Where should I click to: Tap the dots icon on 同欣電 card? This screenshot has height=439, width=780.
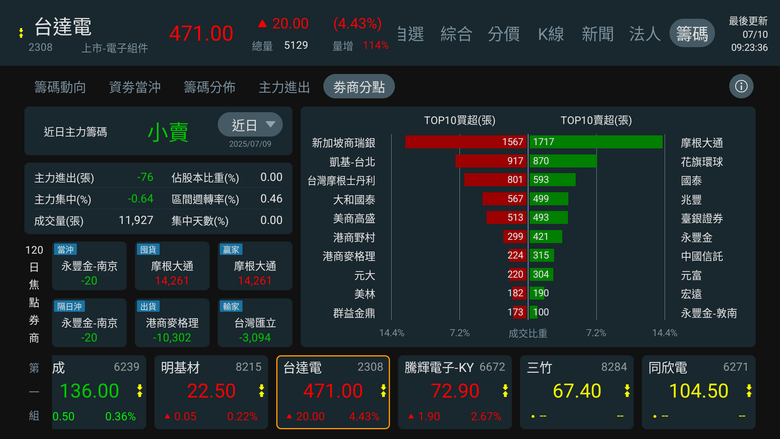click(749, 391)
